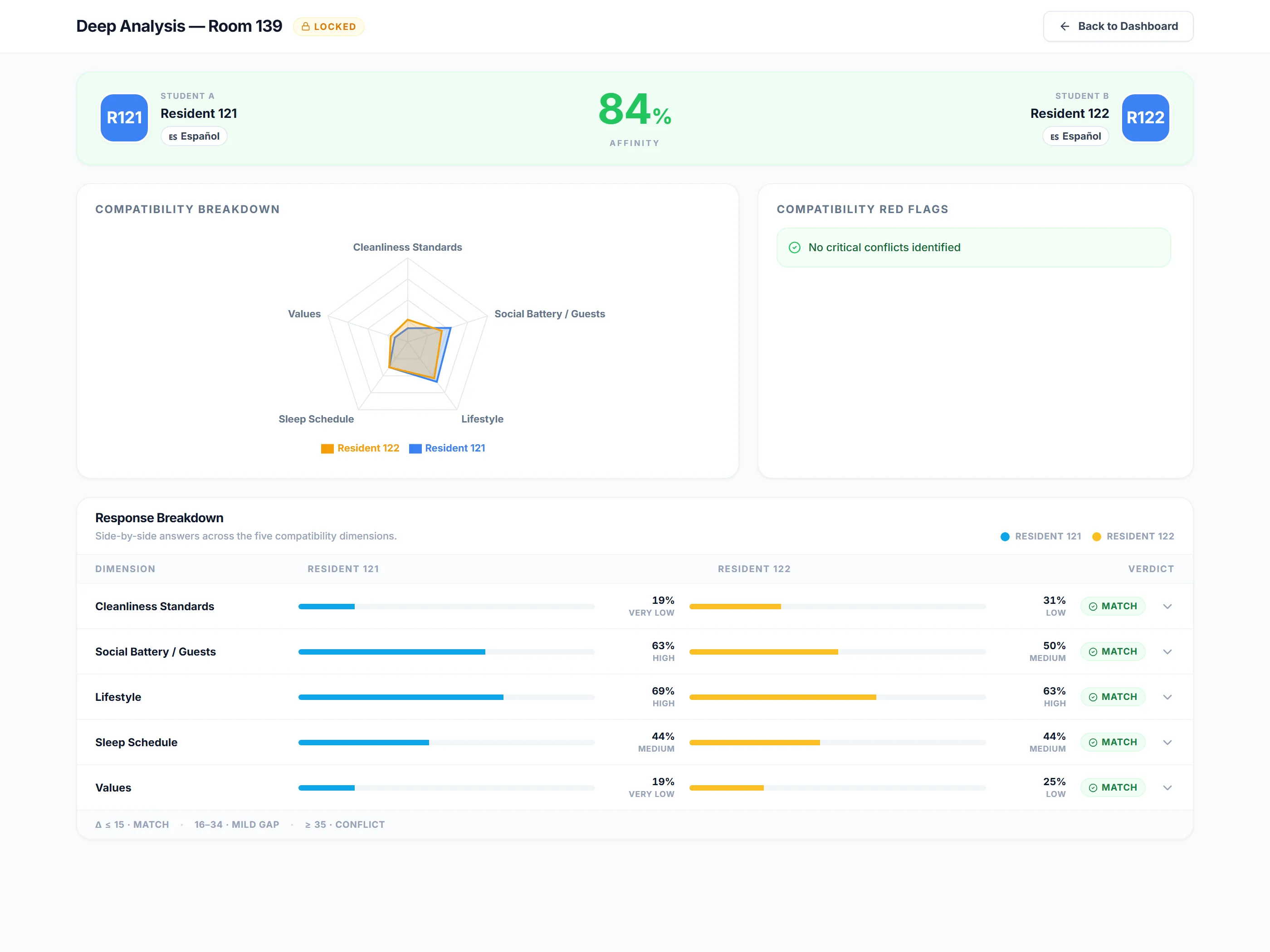Viewport: 1270px width, 952px height.
Task: Click the R121 avatar badge
Action: coord(124,117)
